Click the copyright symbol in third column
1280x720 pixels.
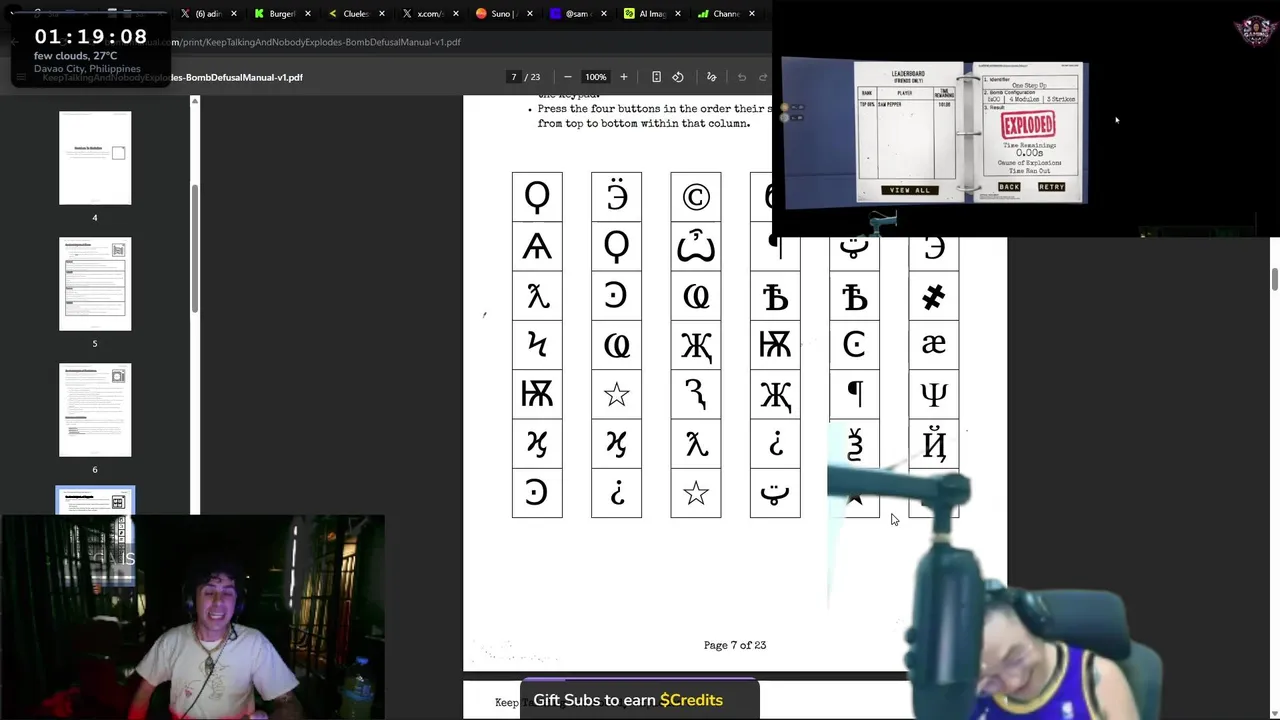[696, 197]
